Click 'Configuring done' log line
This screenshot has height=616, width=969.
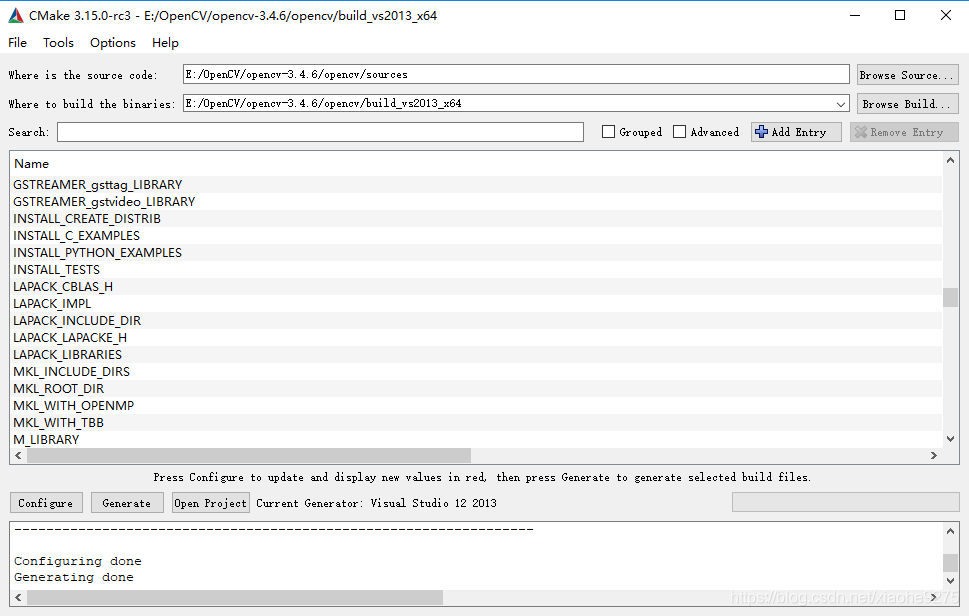click(x=78, y=561)
